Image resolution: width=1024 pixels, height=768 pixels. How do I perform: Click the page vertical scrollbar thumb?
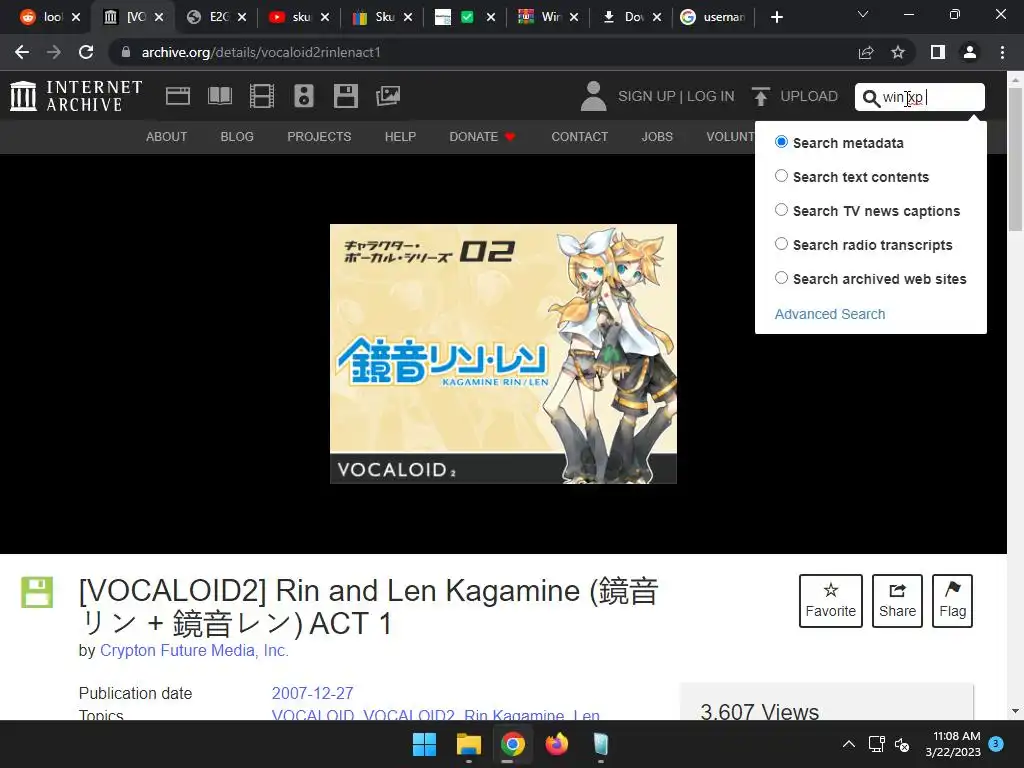pos(1016,159)
